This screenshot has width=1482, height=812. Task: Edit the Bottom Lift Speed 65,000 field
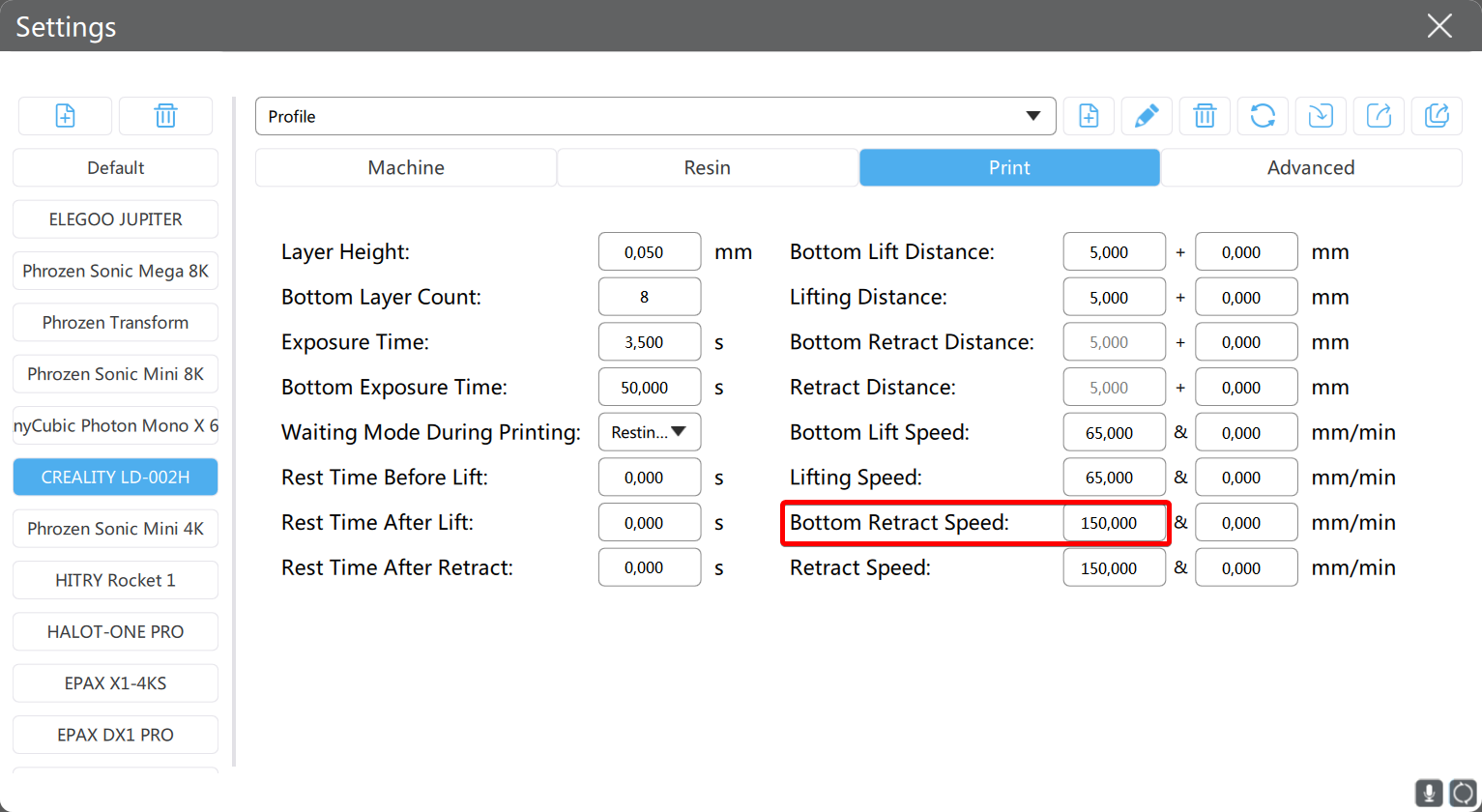(1115, 432)
